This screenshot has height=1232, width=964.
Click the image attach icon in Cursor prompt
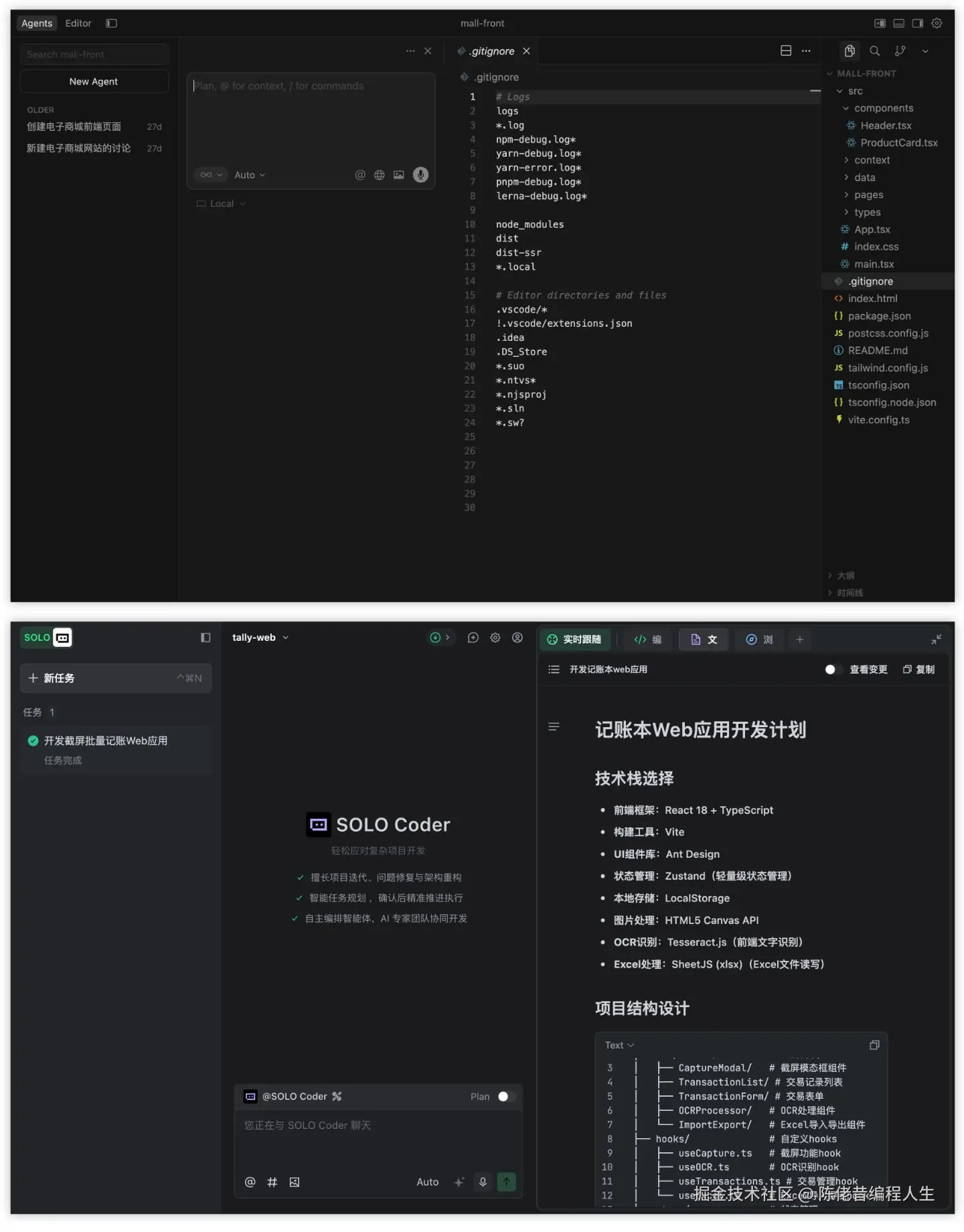tap(399, 175)
